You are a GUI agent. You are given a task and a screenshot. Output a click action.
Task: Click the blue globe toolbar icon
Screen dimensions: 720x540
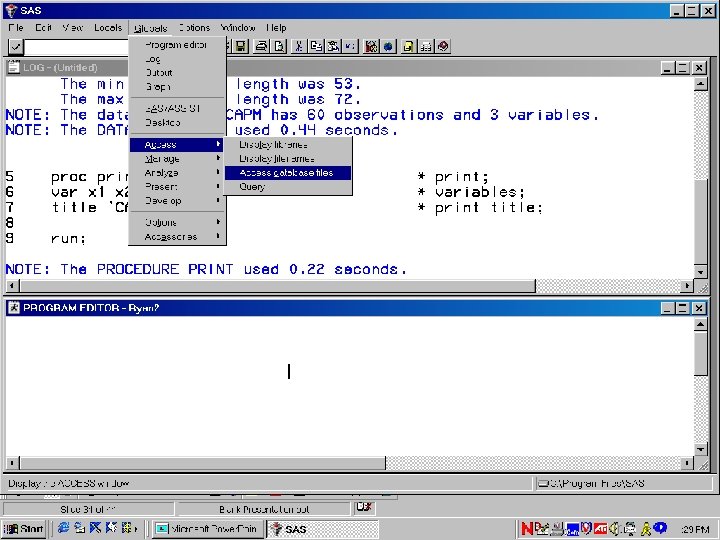(x=388, y=46)
